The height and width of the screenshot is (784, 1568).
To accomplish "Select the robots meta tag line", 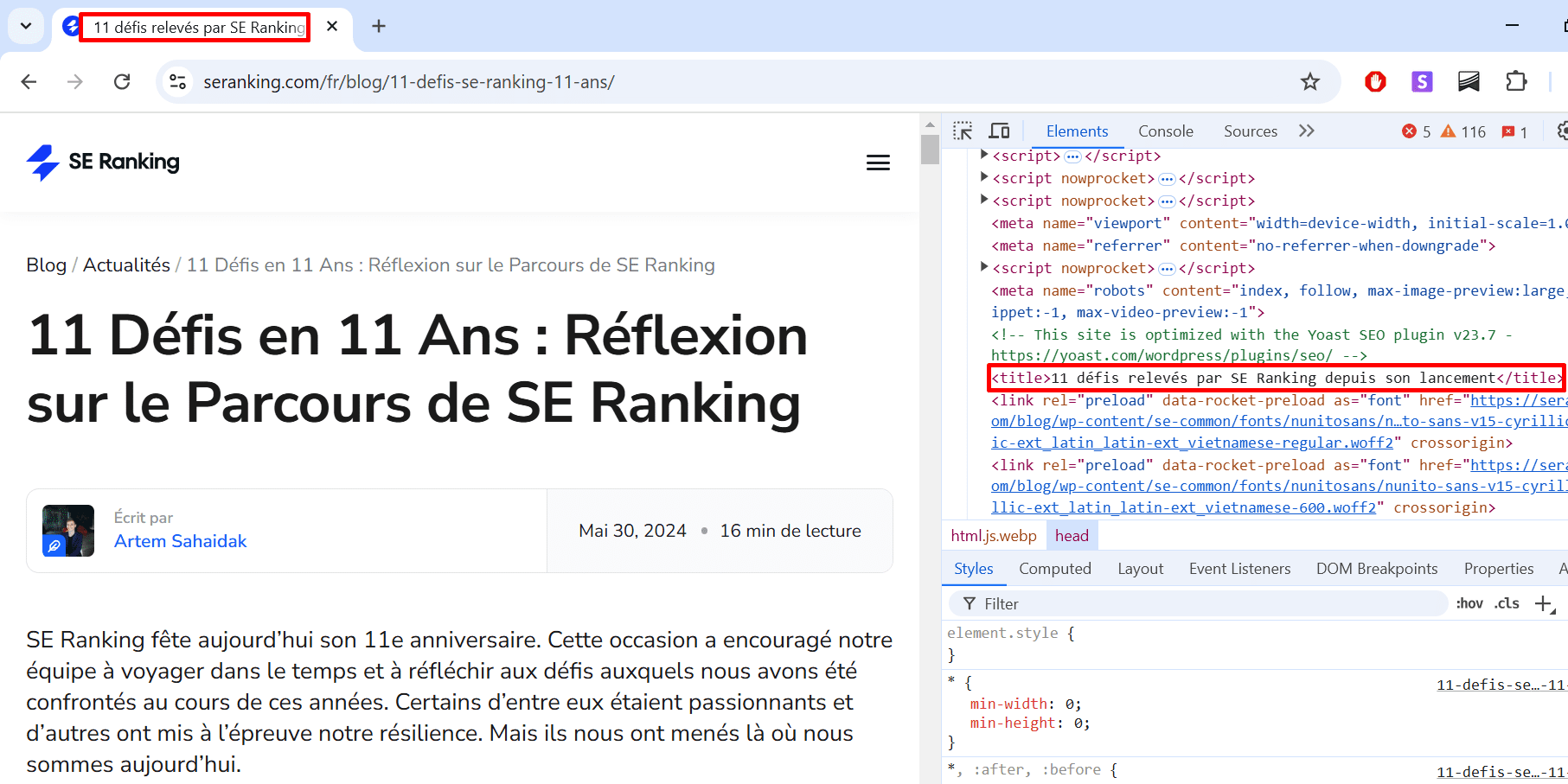I will pos(1278,301).
